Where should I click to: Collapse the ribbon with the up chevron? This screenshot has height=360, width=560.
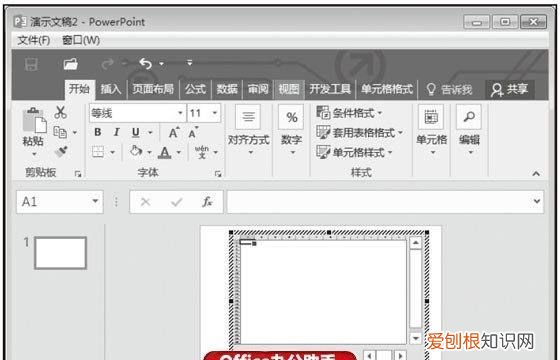tap(536, 174)
